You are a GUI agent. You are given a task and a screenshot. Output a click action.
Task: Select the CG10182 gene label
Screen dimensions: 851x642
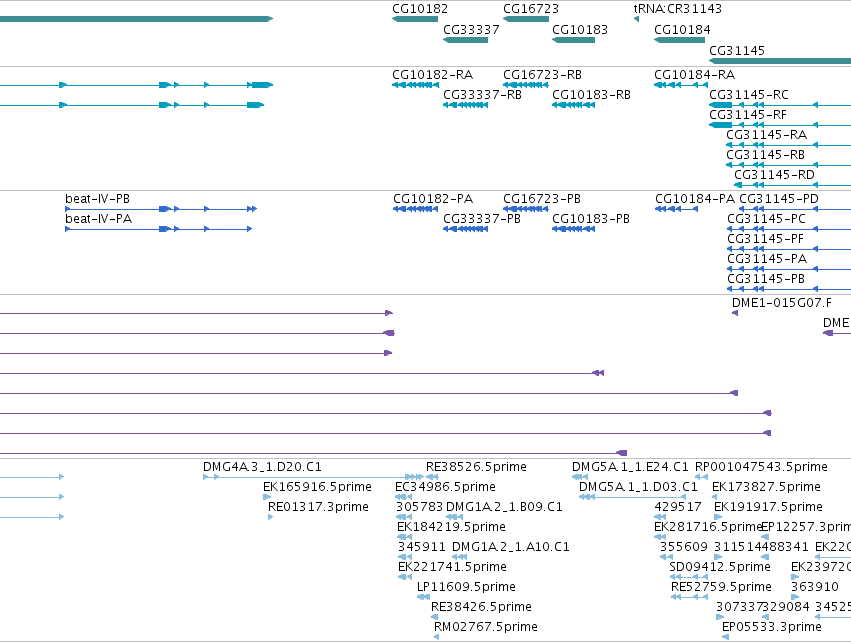(420, 9)
